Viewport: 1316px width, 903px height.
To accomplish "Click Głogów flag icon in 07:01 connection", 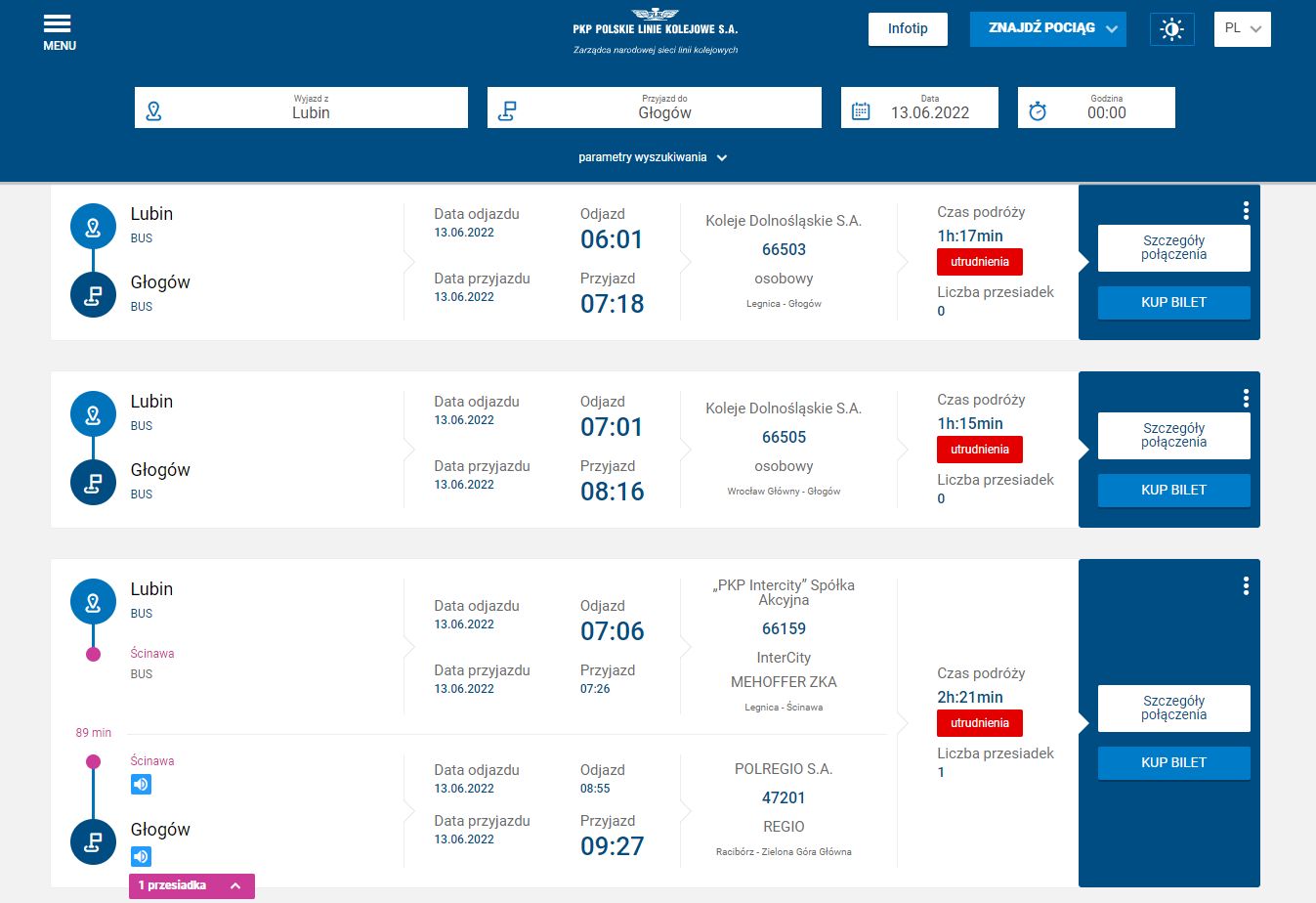I will click(93, 483).
